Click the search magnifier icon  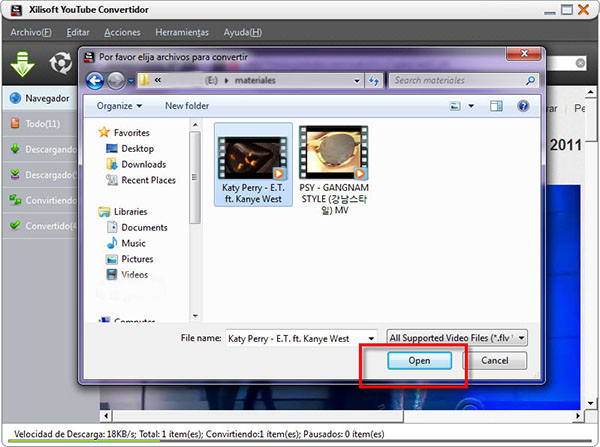click(530, 80)
